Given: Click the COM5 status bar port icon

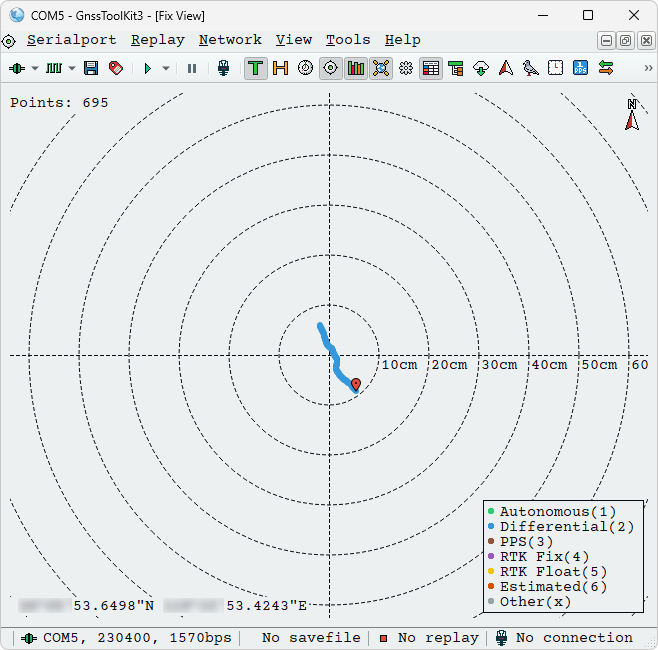Looking at the screenshot, I should pos(28,638).
